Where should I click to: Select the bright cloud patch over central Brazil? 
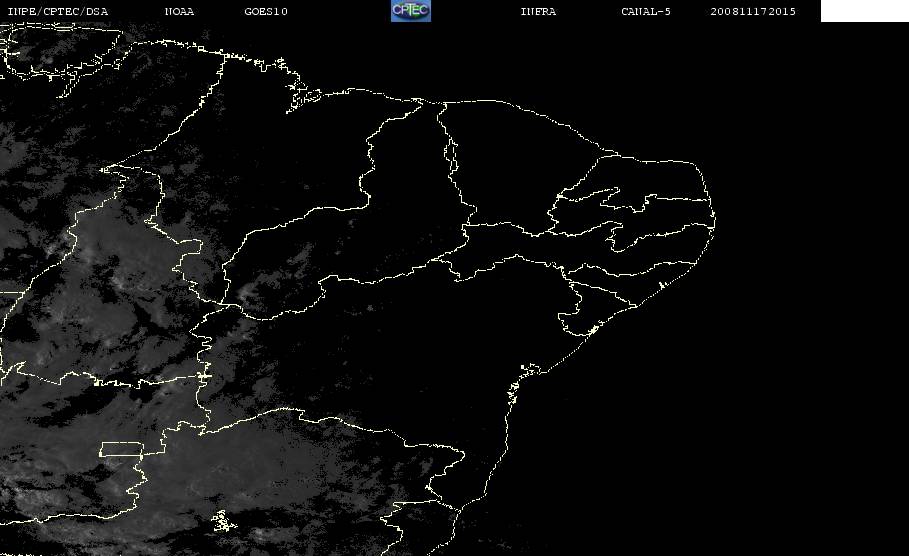(x=248, y=295)
